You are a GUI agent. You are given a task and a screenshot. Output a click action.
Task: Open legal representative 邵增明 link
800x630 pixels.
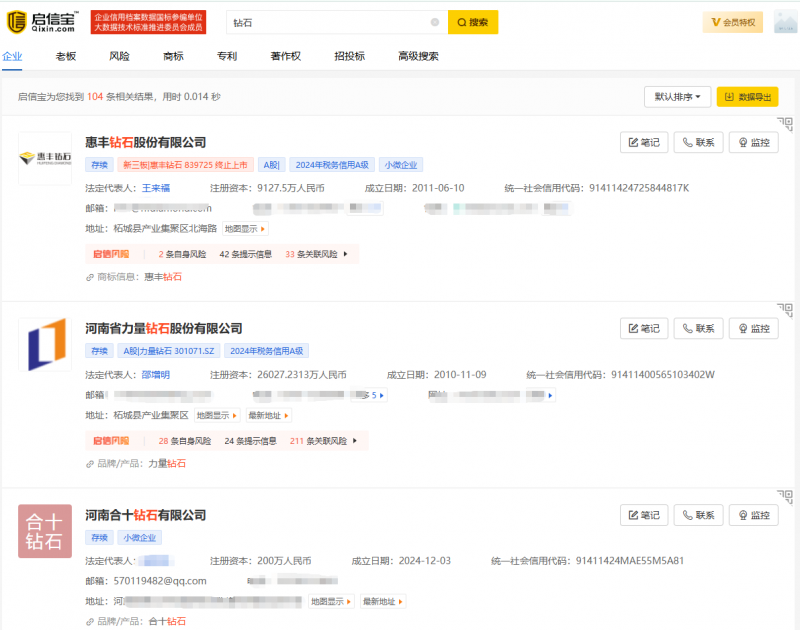[156, 375]
